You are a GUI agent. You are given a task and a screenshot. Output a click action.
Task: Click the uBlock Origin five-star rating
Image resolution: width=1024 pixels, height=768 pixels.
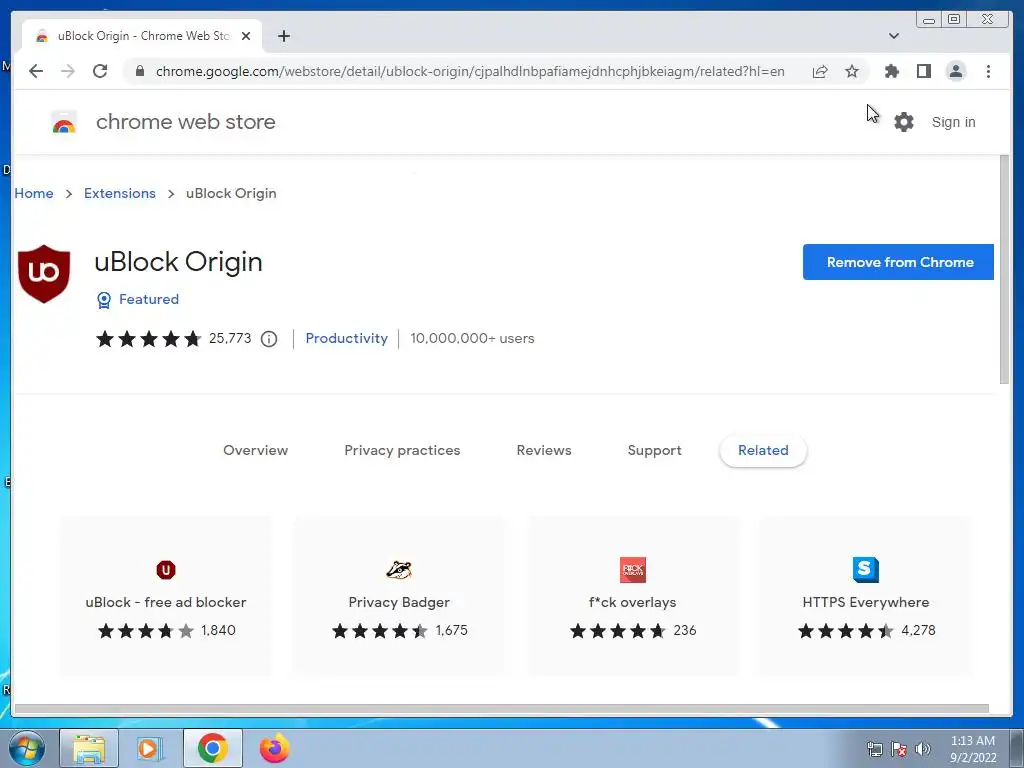coord(149,339)
